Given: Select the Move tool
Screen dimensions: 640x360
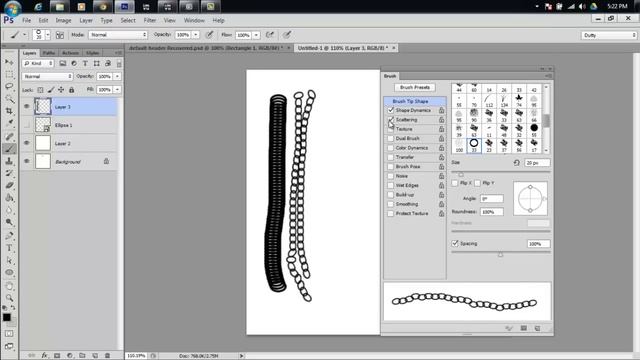Looking at the screenshot, I should click(9, 62).
